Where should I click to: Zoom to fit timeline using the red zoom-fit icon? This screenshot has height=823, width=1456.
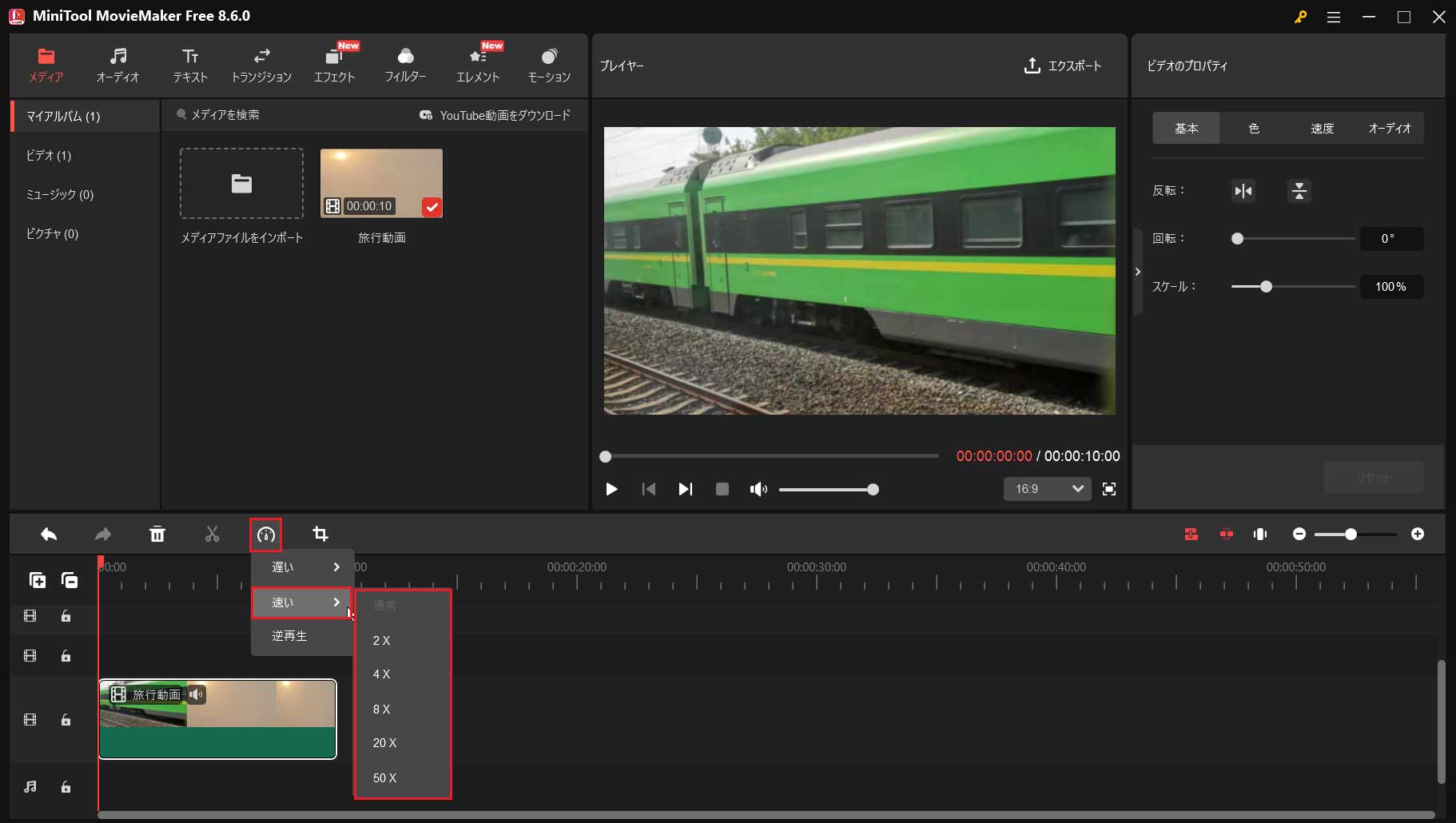1191,534
